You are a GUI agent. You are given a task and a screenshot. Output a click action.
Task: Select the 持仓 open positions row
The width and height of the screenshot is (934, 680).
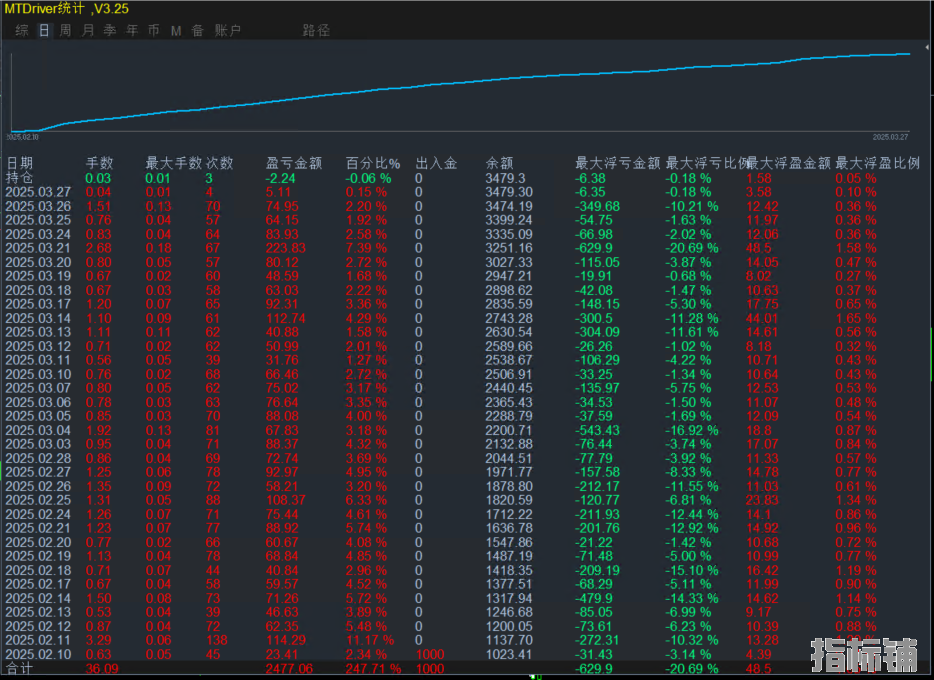pyautogui.click(x=20, y=177)
